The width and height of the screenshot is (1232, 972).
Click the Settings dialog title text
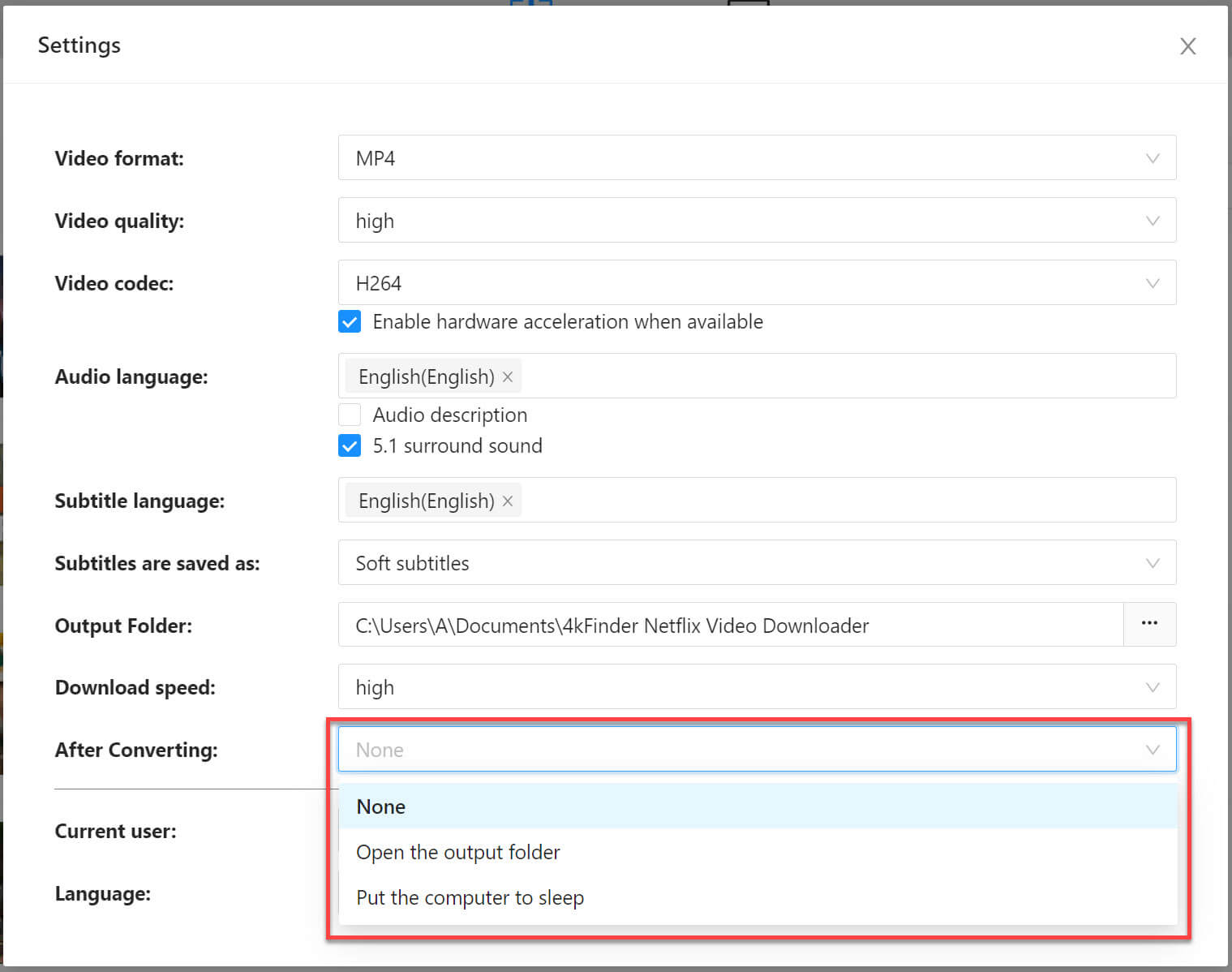click(79, 45)
